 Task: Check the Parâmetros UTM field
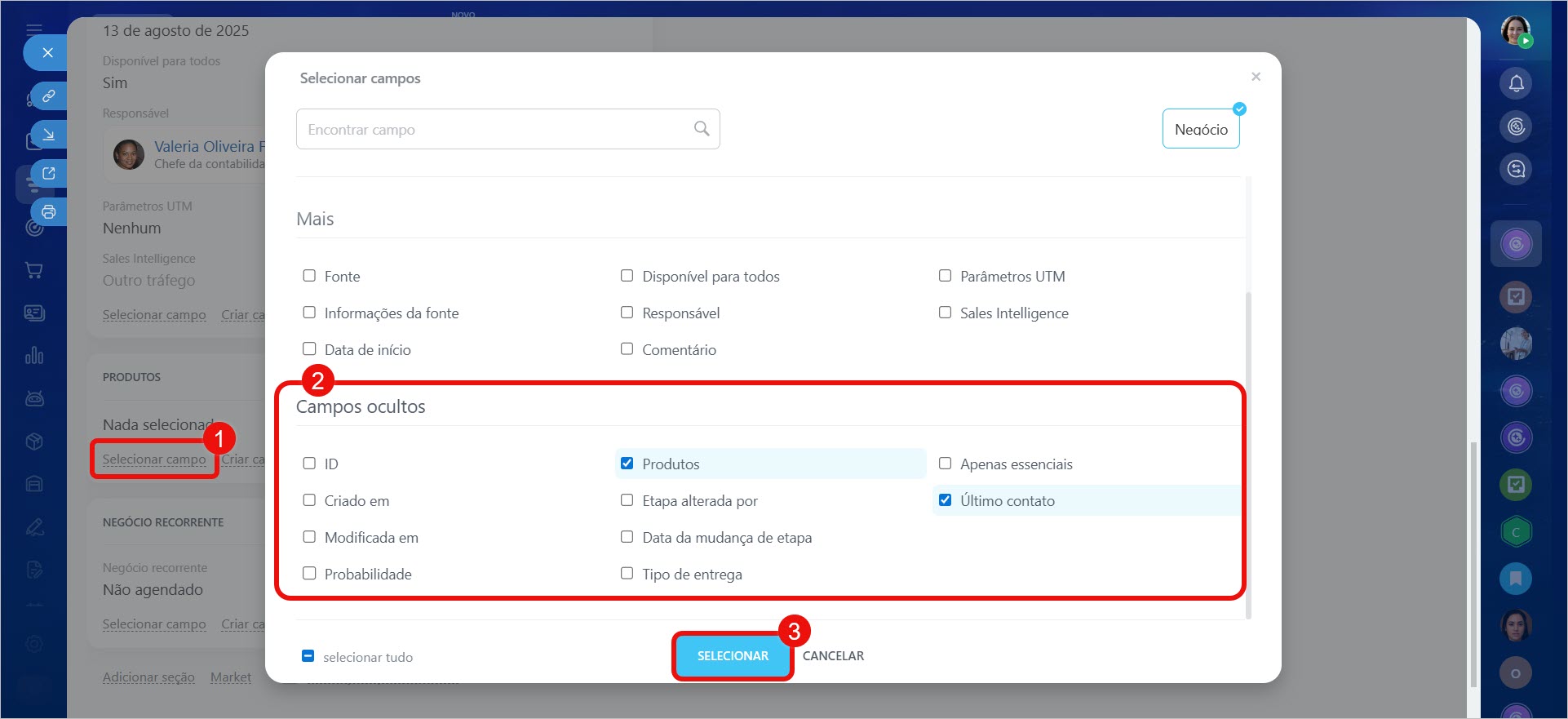click(945, 276)
